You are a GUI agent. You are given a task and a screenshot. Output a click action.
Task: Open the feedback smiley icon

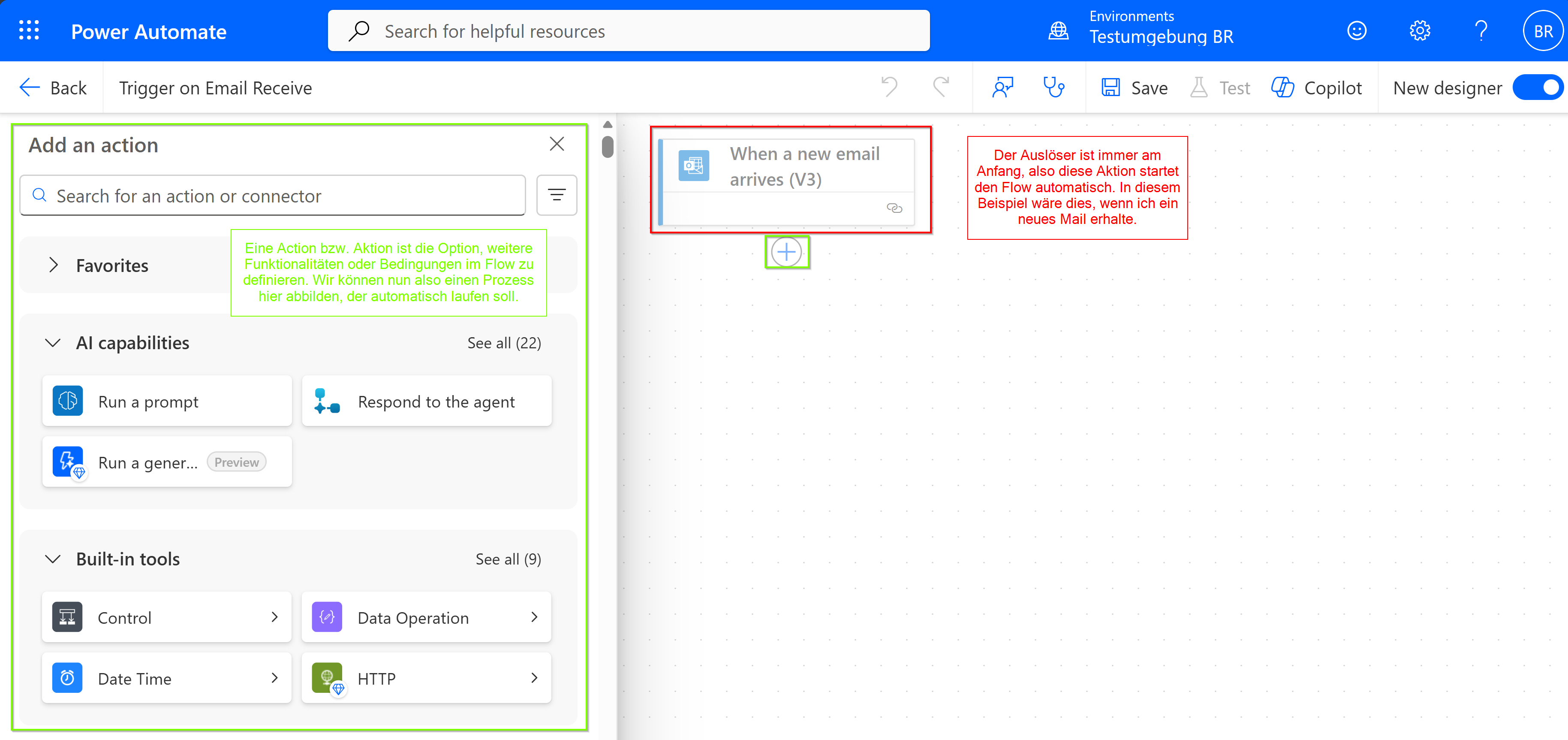pyautogui.click(x=1356, y=30)
